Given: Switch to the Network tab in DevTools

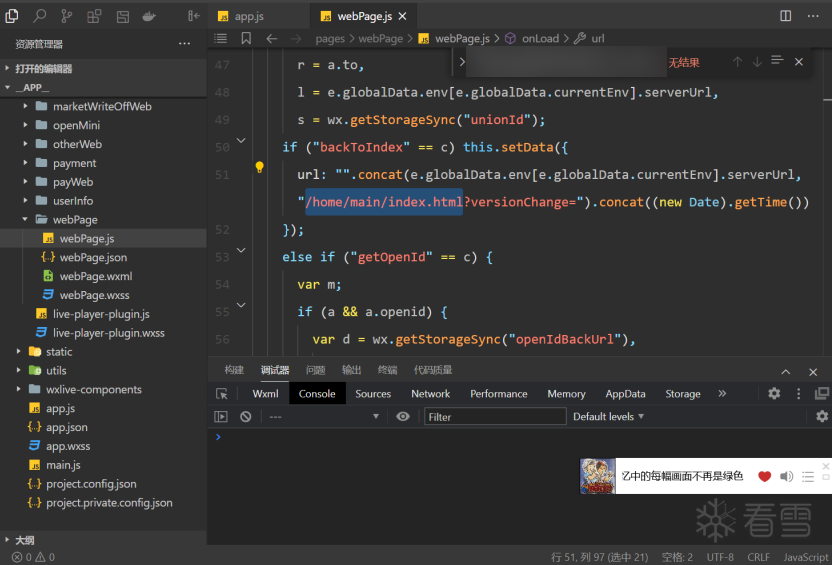Looking at the screenshot, I should pyautogui.click(x=430, y=394).
